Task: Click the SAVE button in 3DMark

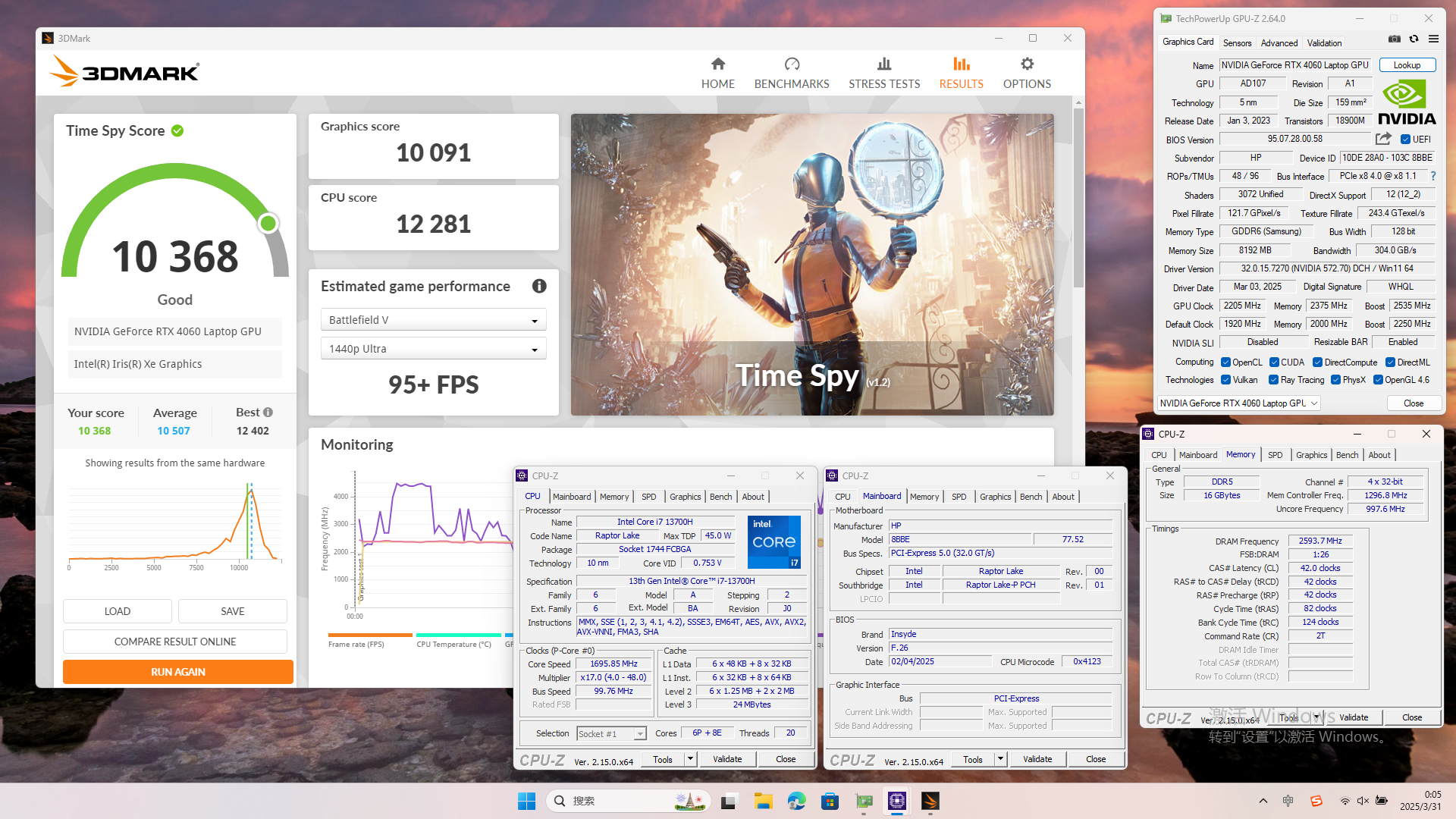Action: click(233, 611)
